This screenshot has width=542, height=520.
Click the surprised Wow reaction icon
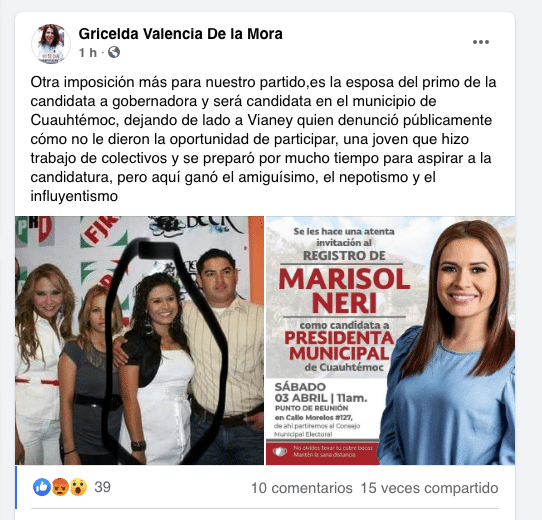(78, 487)
